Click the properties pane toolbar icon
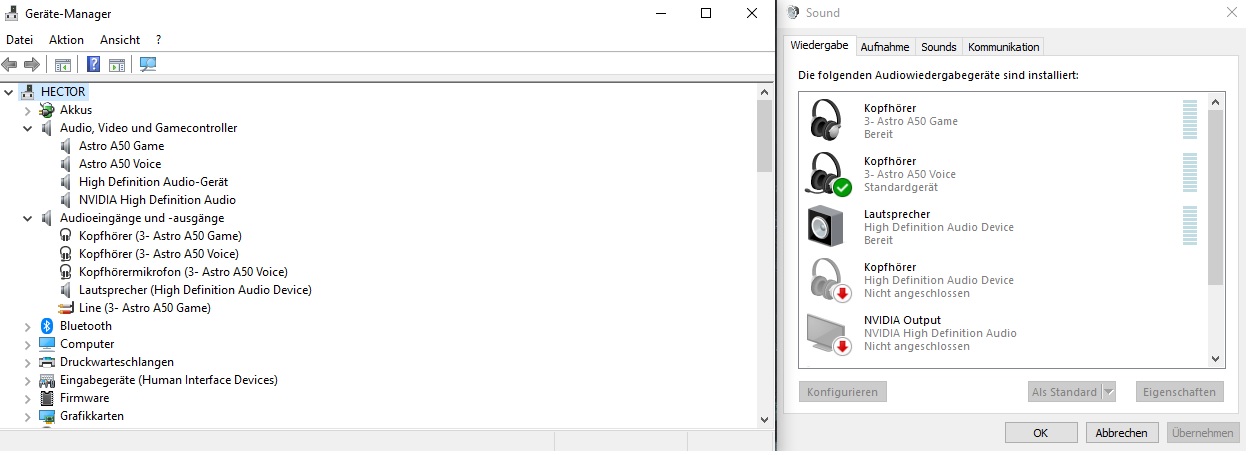This screenshot has height=455, width=1249. [117, 65]
